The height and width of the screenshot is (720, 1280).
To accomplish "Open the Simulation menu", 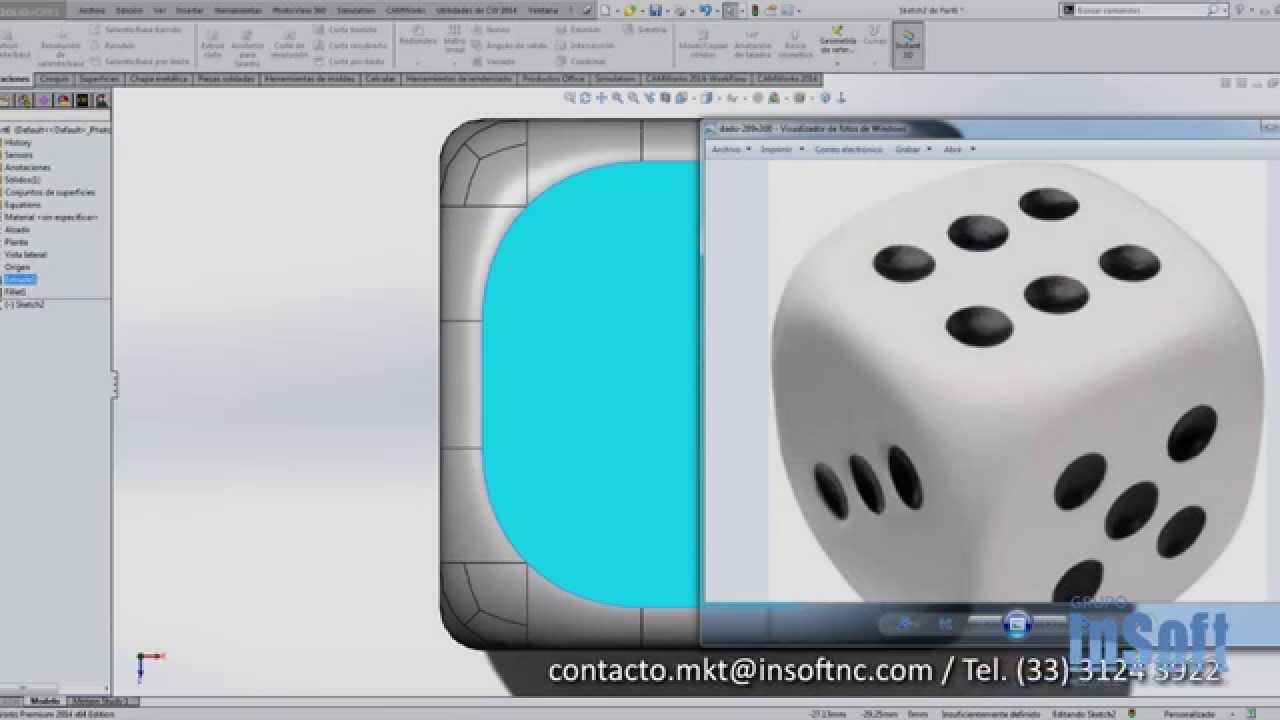I will (356, 10).
